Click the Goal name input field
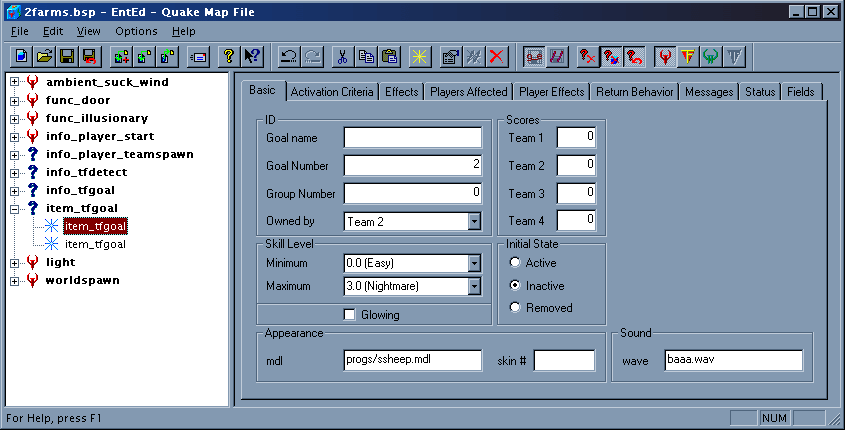This screenshot has height=430, width=845. (x=413, y=137)
